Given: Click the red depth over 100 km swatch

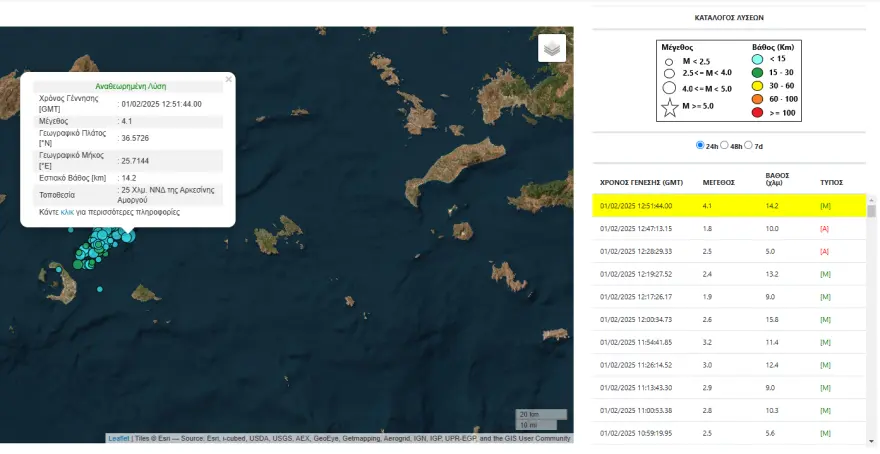Looking at the screenshot, I should click(x=759, y=111).
